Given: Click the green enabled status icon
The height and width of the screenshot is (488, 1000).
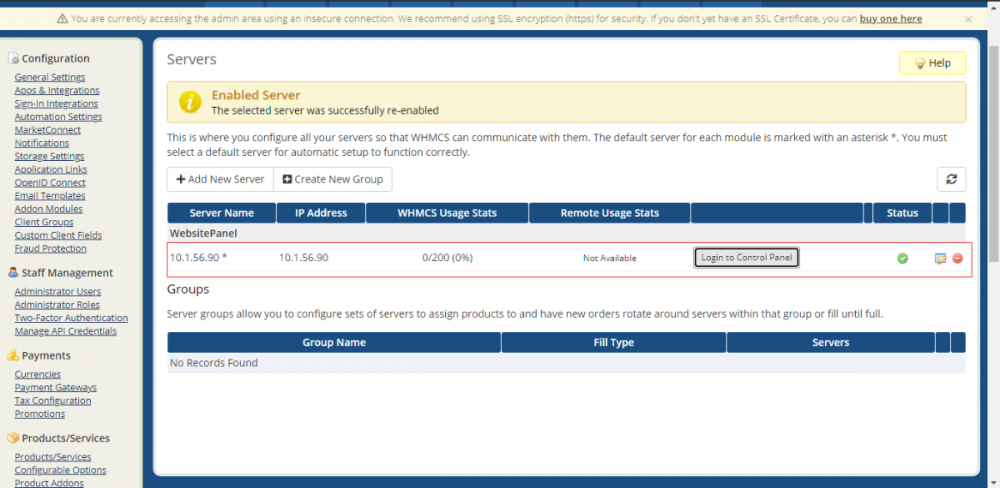Looking at the screenshot, I should point(902,258).
